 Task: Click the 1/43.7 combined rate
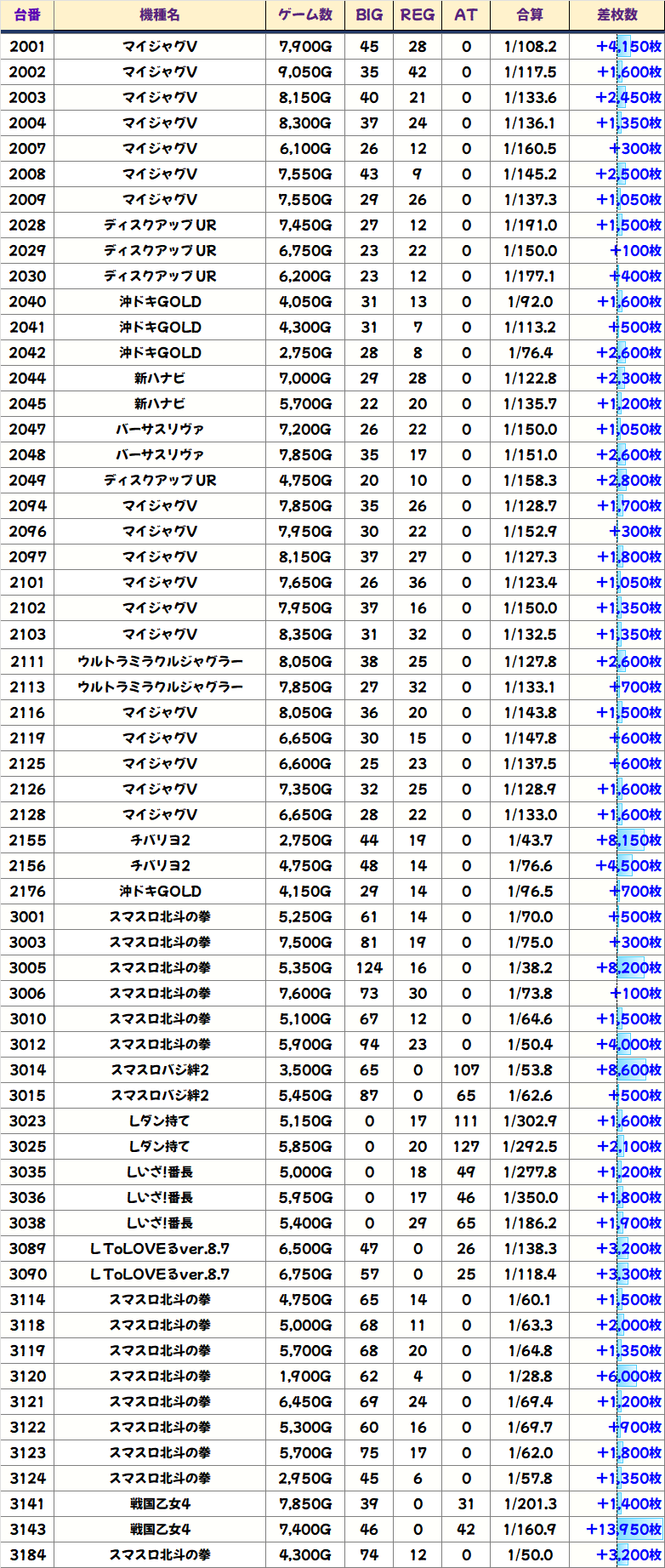(x=530, y=841)
